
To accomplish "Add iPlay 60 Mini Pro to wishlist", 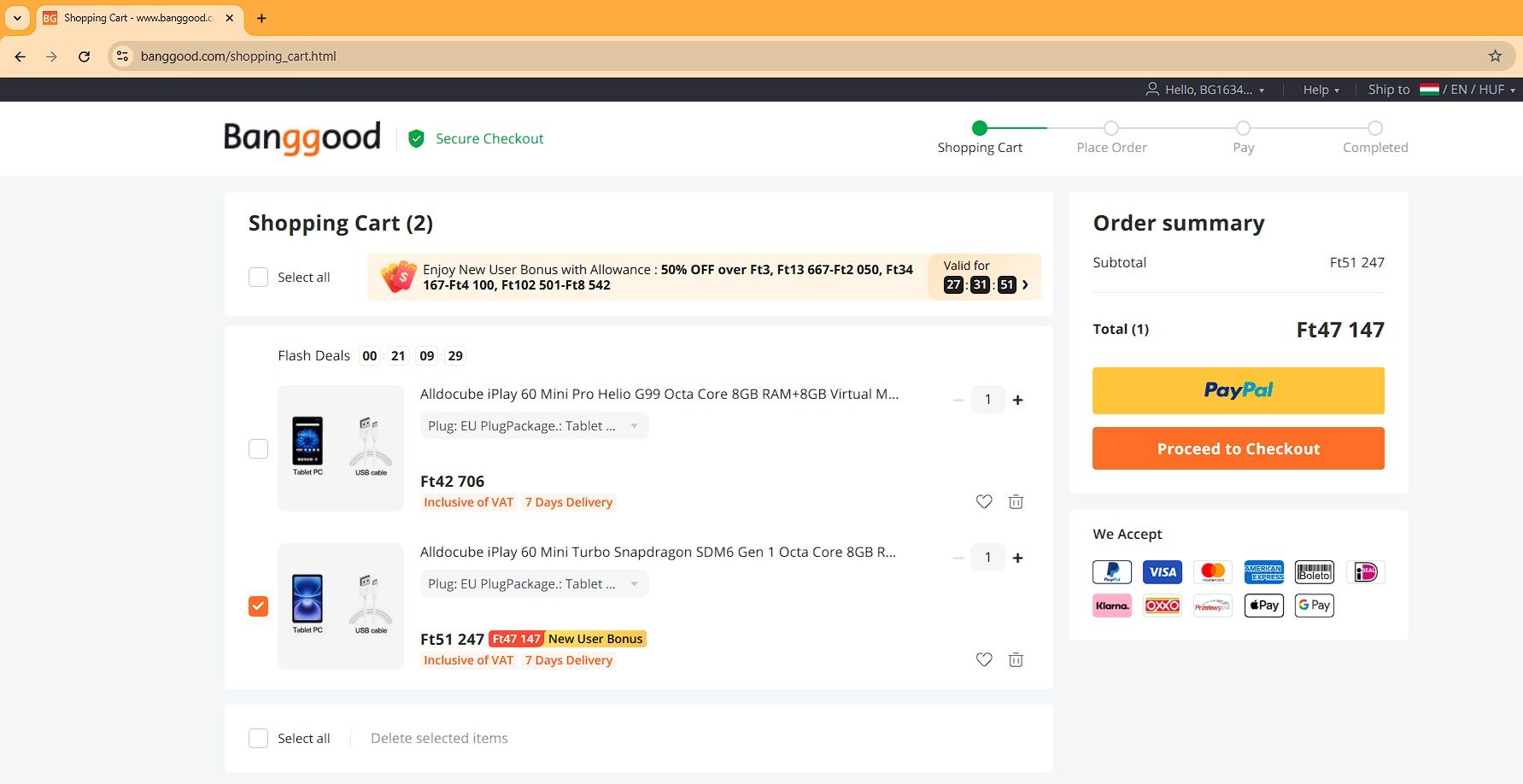I will [x=984, y=502].
